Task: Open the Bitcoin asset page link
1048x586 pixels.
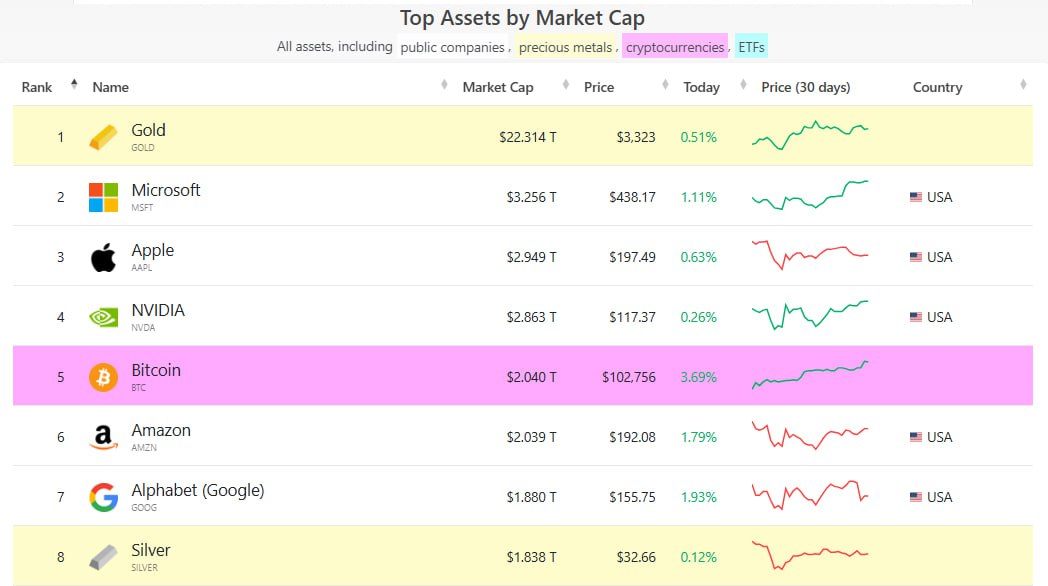Action: (x=156, y=370)
